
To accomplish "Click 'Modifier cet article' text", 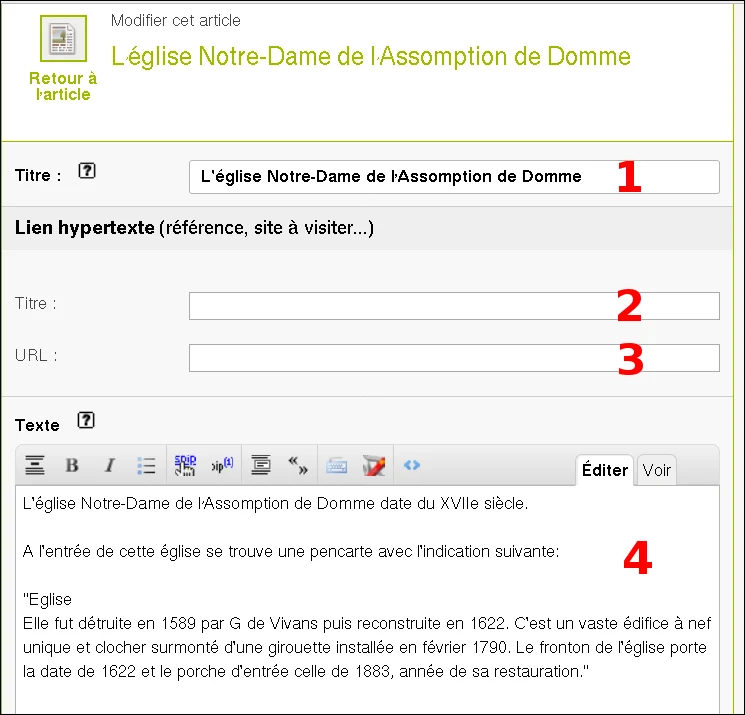I will [x=175, y=20].
